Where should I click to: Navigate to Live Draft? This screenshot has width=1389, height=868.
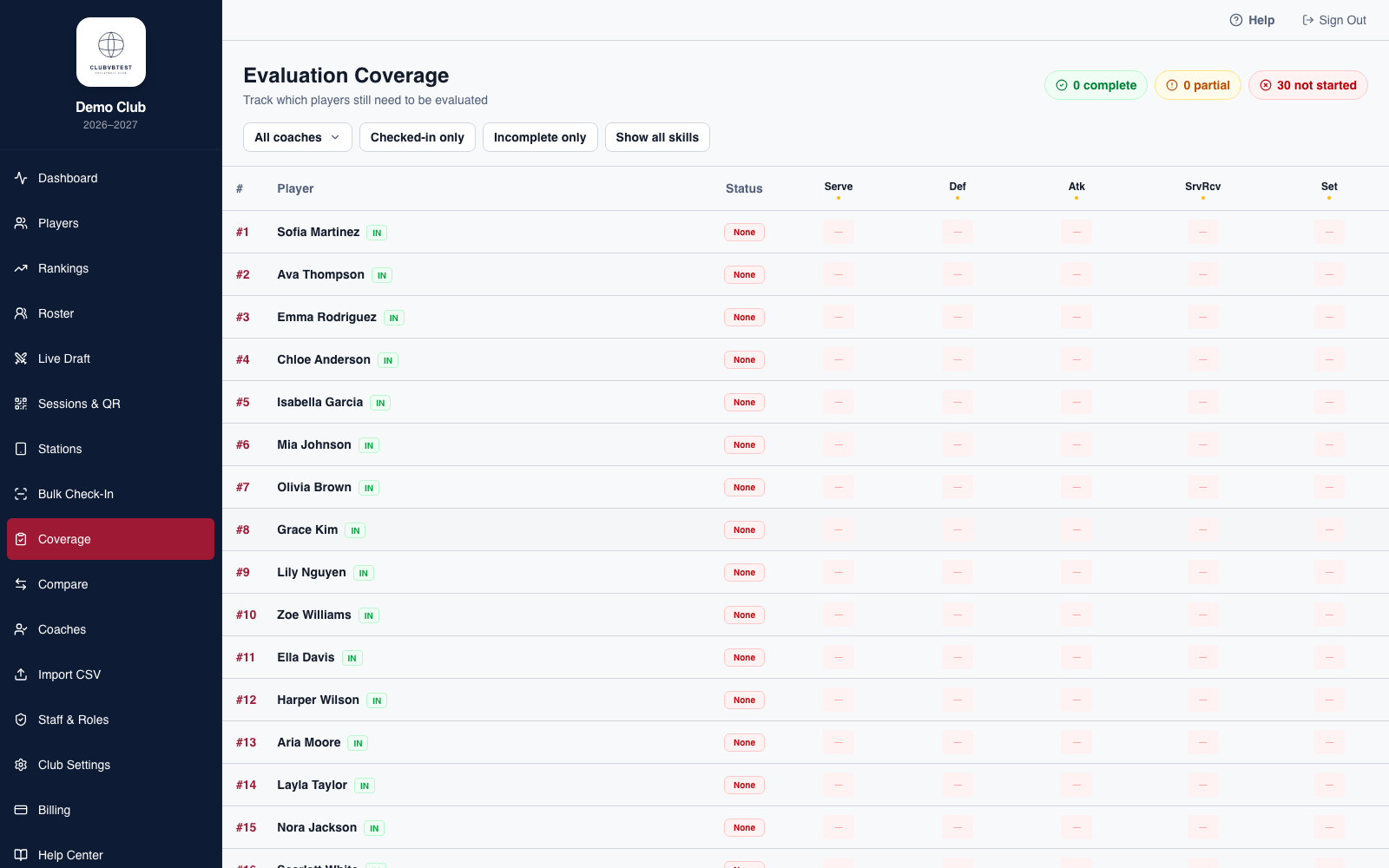(110, 358)
